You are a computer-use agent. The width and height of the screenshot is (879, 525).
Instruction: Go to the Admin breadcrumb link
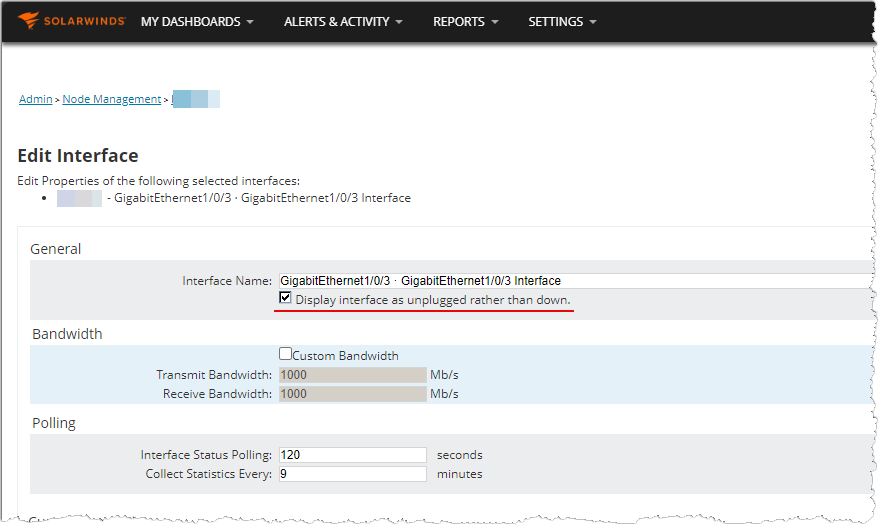(x=35, y=99)
